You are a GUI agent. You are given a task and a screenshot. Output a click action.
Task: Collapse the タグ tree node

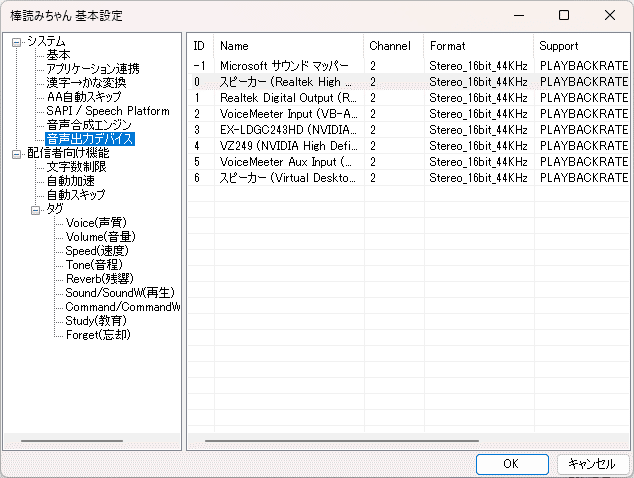[x=36, y=210]
